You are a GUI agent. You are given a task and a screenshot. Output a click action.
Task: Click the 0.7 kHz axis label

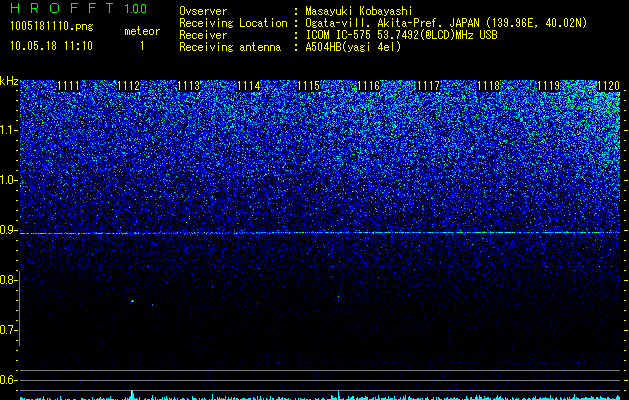coord(7,330)
